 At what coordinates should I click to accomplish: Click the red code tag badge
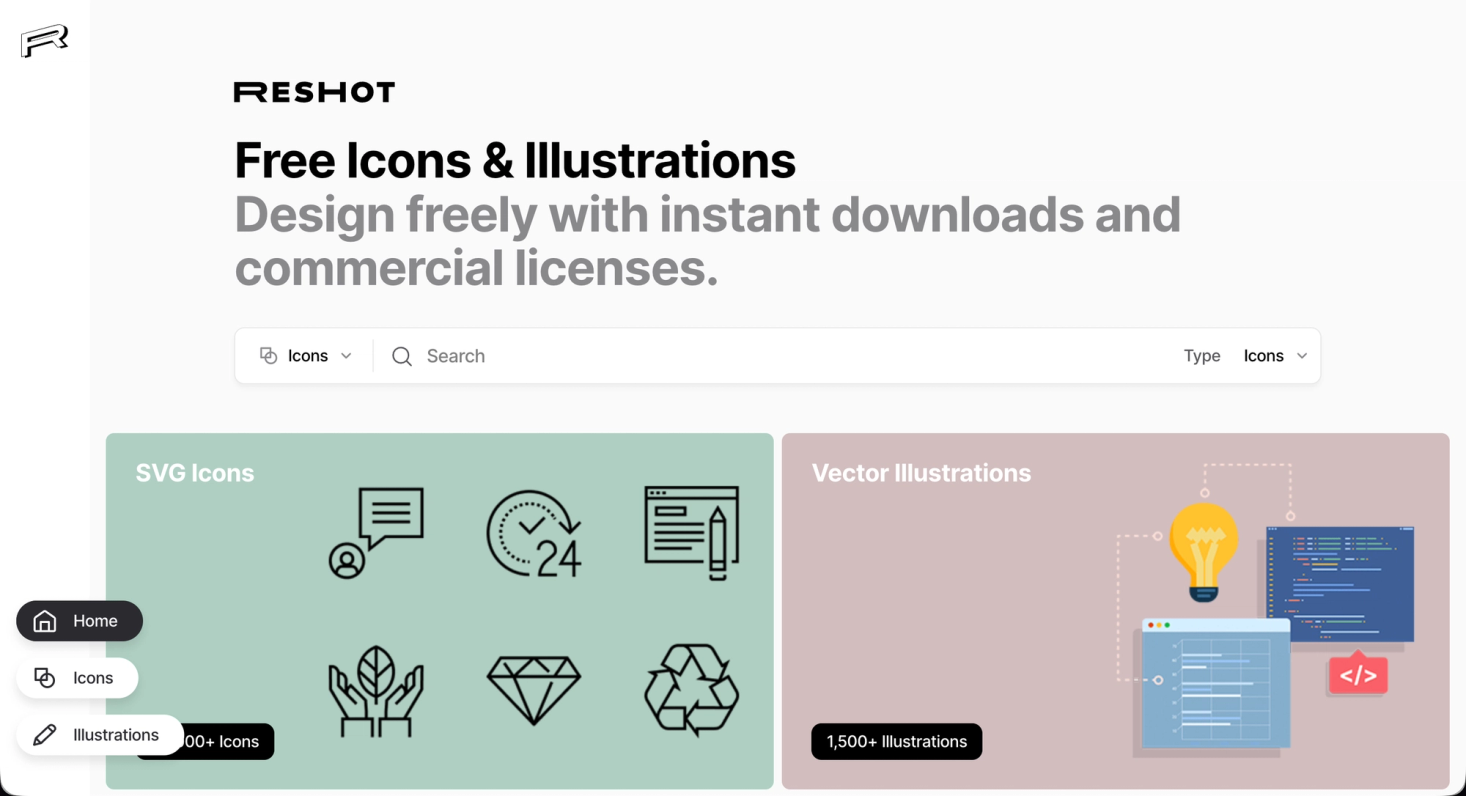tap(1358, 675)
